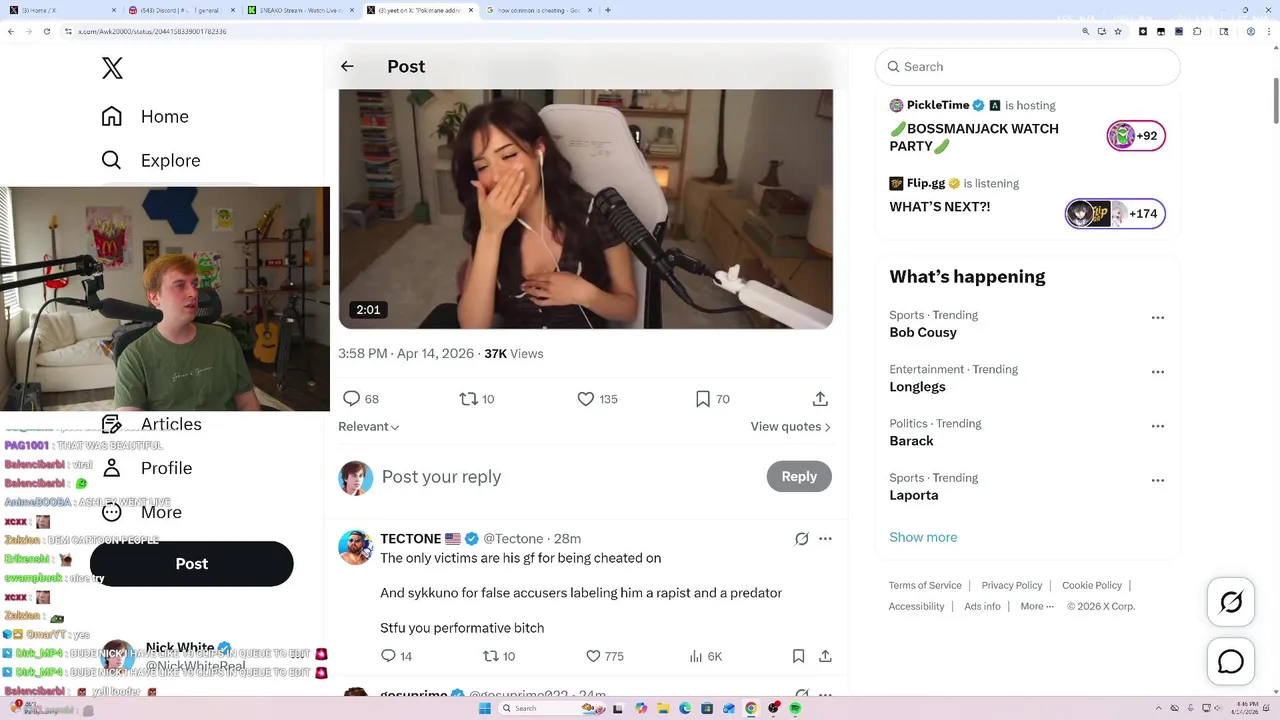Switch to the Discord browser tab
This screenshot has height=720, width=1280.
[183, 10]
